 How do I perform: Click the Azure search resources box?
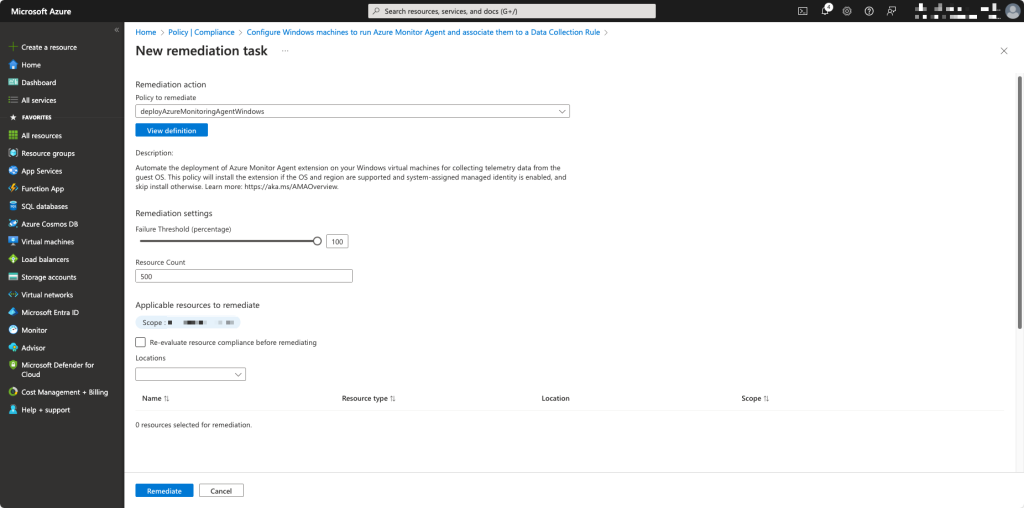point(512,11)
